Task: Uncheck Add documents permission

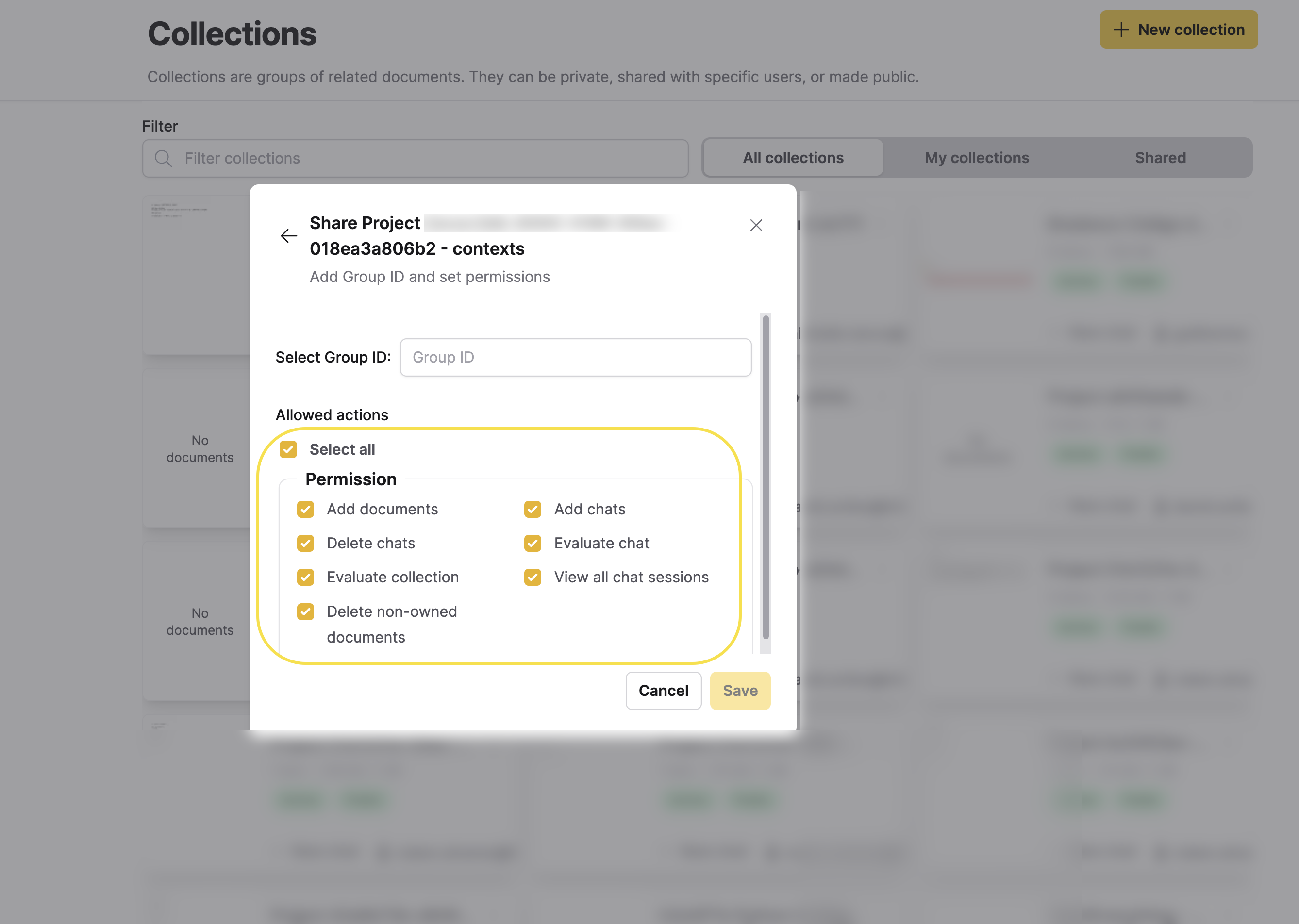Action: point(305,509)
